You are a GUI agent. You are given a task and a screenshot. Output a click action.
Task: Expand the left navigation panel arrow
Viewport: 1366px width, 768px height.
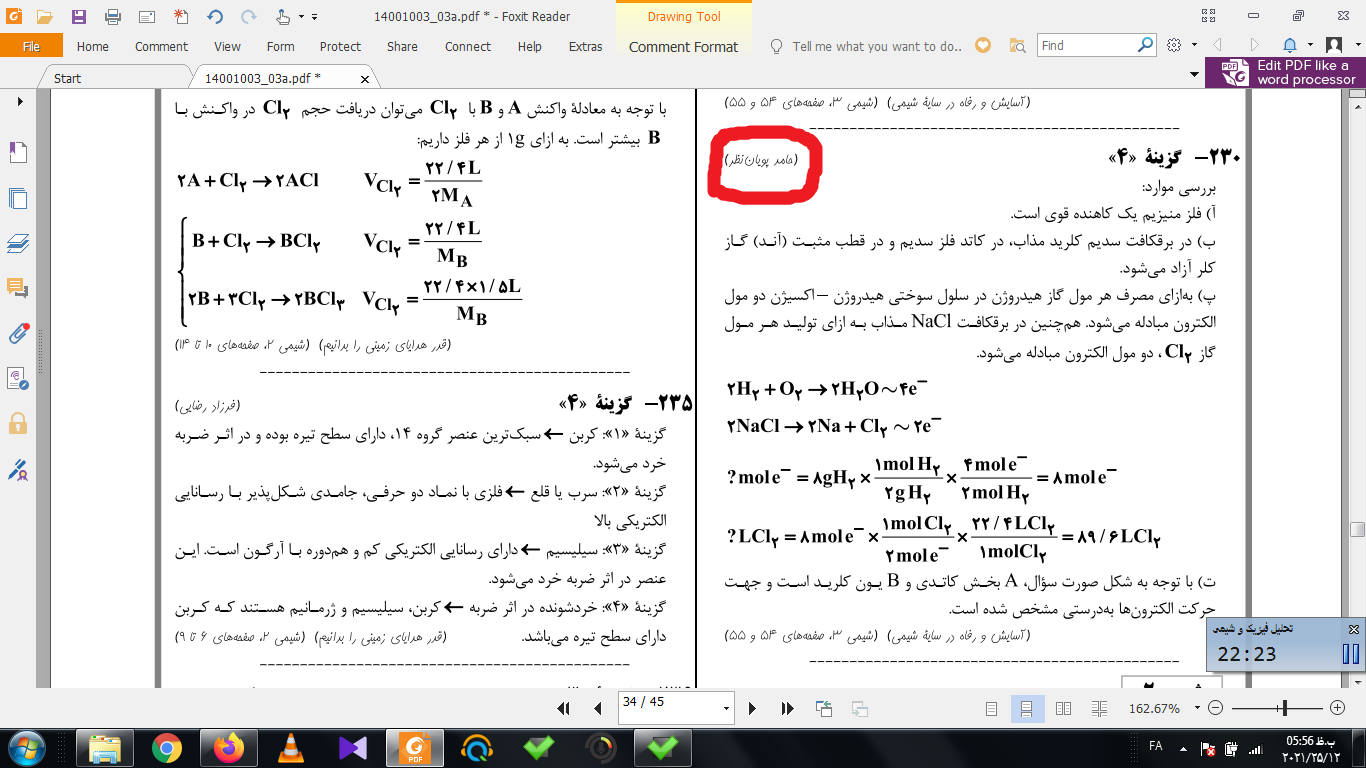pyautogui.click(x=18, y=102)
